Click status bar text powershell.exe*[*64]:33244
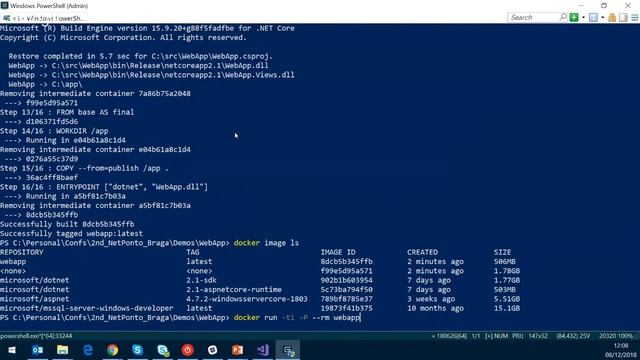 [36, 336]
